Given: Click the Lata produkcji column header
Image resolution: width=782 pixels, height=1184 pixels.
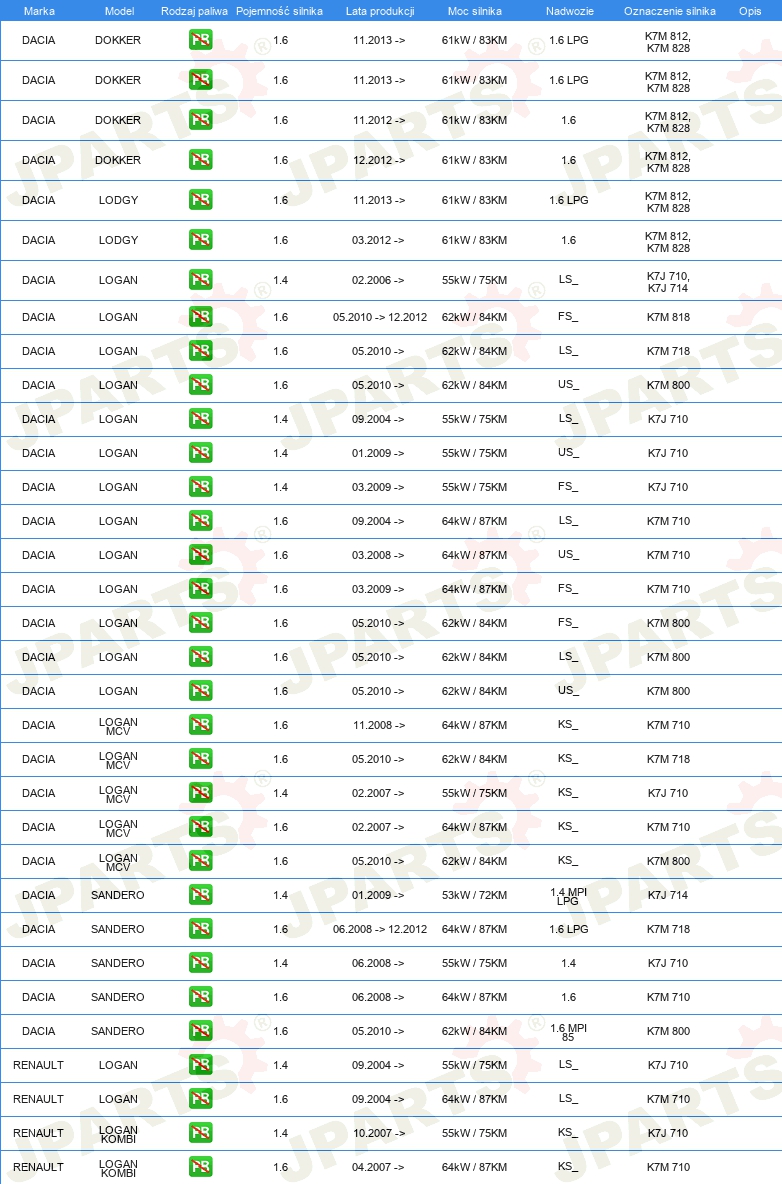Looking at the screenshot, I should point(380,11).
